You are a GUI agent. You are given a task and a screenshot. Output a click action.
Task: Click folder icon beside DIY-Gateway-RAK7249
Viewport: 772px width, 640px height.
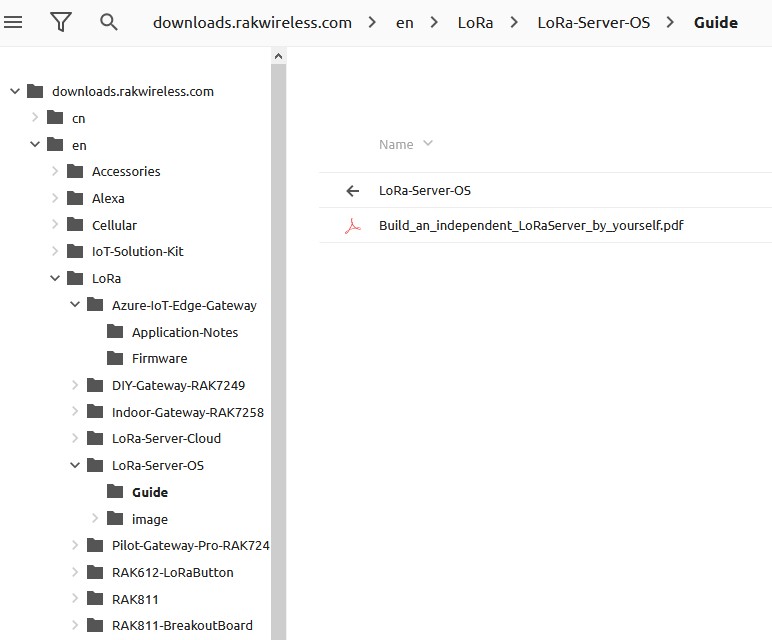(x=95, y=384)
